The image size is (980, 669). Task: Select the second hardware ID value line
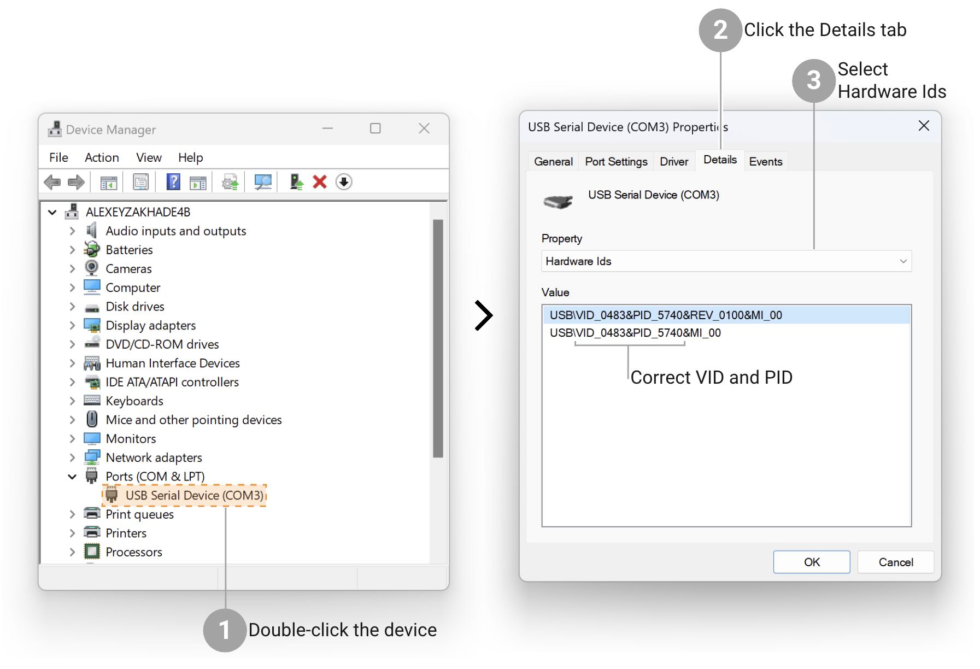tap(635, 333)
